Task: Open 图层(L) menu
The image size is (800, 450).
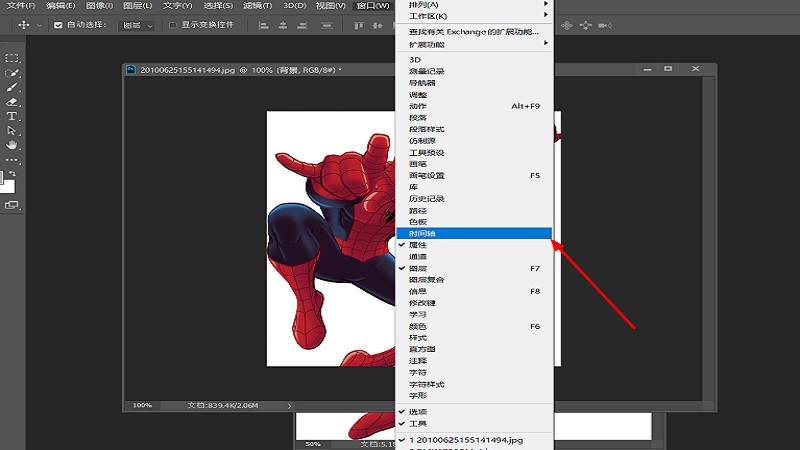Action: 138,6
